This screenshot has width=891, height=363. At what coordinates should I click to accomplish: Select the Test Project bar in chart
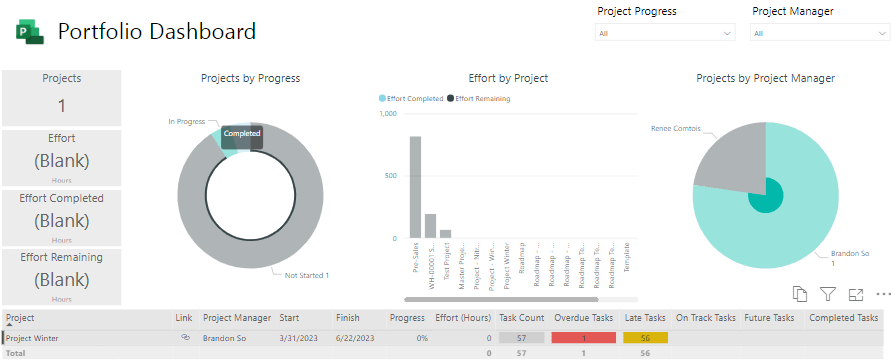(x=446, y=234)
